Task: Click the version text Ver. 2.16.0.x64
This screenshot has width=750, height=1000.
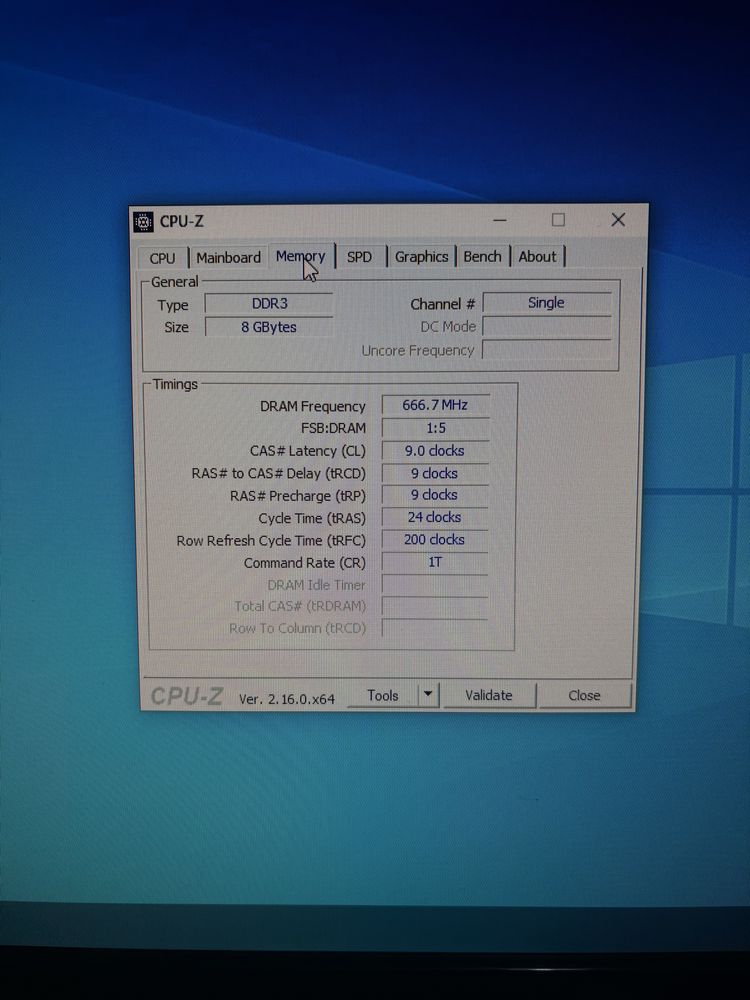Action: point(287,699)
